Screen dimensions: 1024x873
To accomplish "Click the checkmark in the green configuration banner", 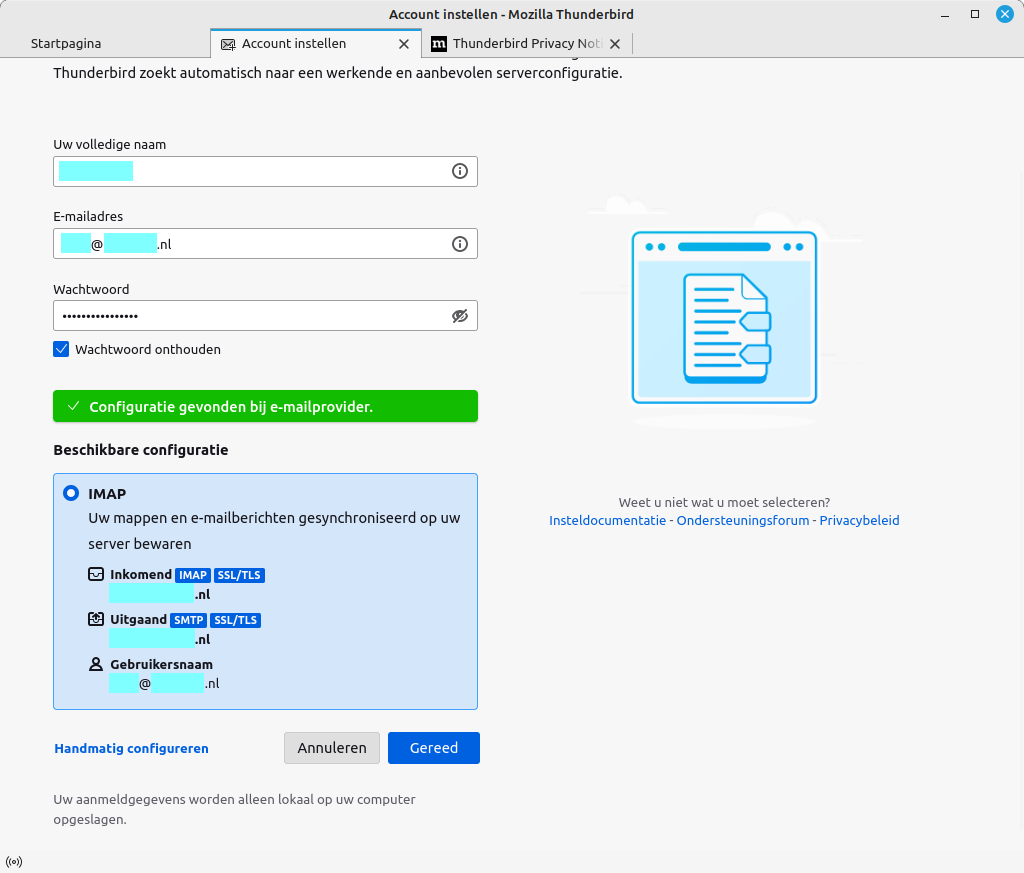I will click(73, 406).
